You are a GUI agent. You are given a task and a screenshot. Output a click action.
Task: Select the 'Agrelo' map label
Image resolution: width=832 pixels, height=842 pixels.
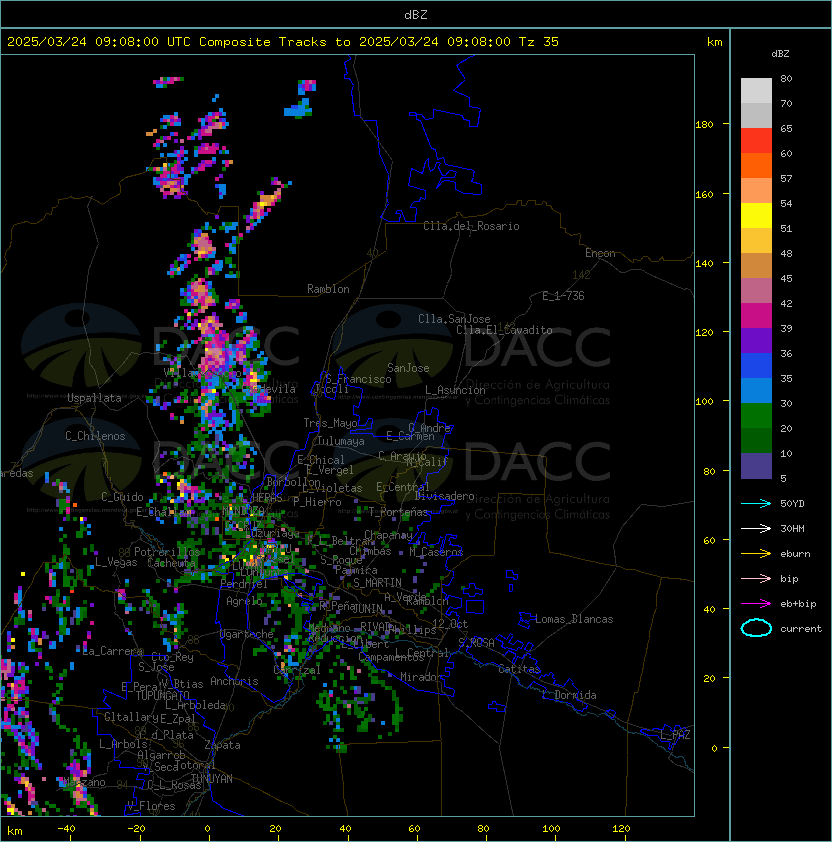pyautogui.click(x=244, y=601)
